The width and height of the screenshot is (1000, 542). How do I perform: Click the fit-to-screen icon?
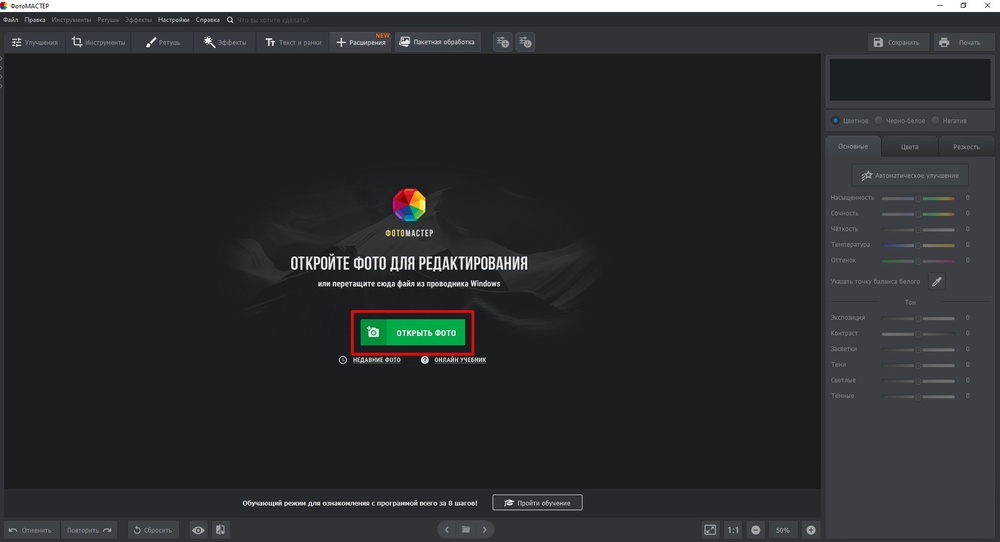pos(709,530)
